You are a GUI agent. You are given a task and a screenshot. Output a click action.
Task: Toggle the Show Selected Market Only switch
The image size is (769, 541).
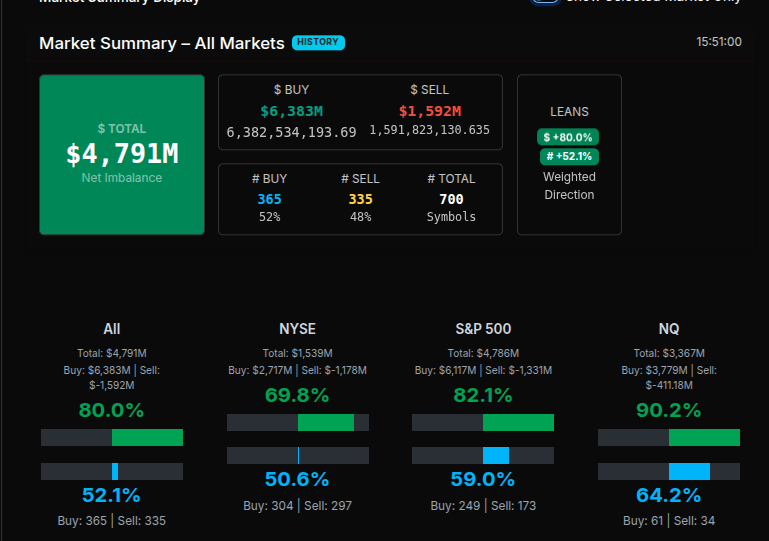(x=545, y=2)
